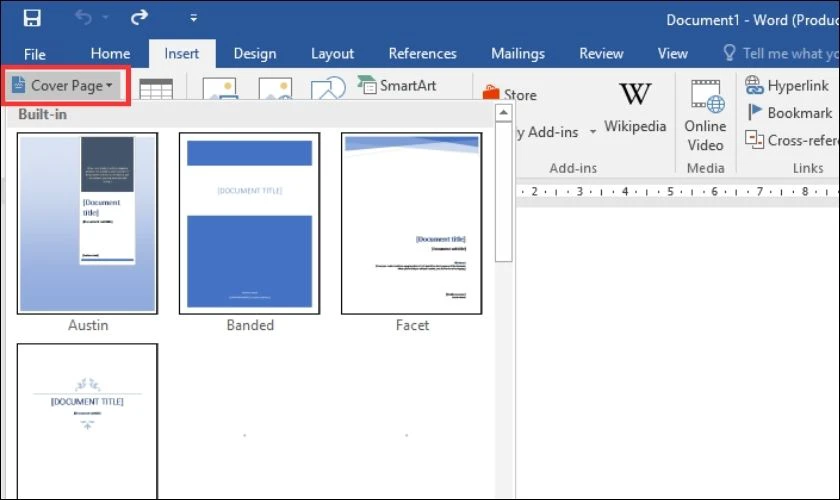Open the References tab
The width and height of the screenshot is (840, 500).
(x=423, y=54)
